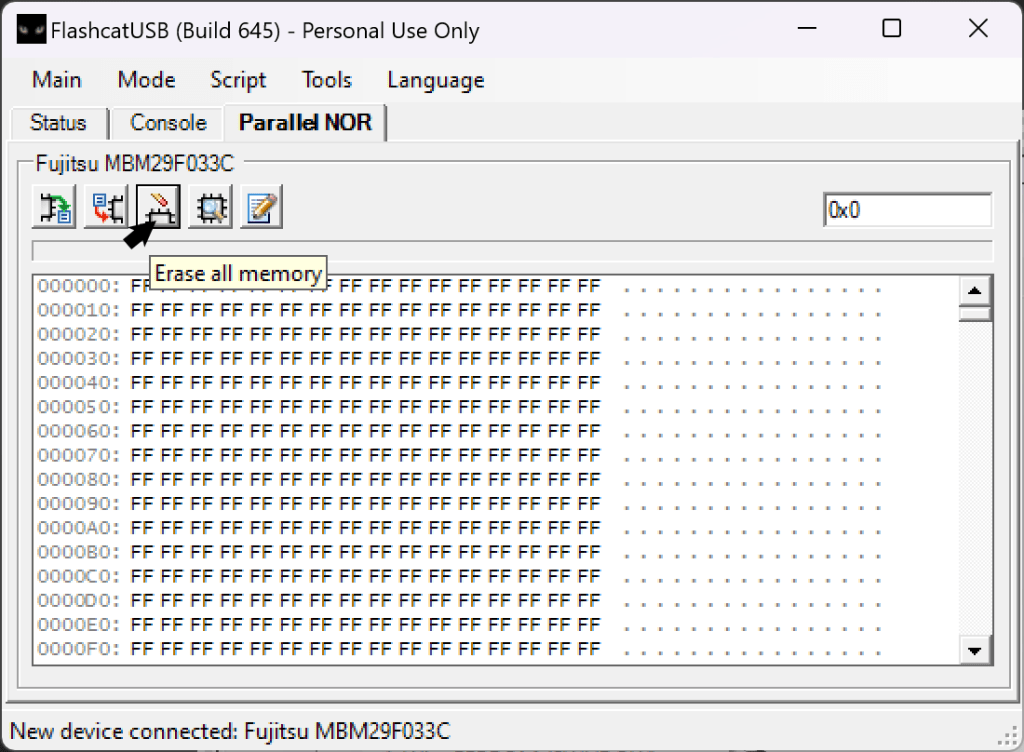This screenshot has width=1024, height=752.
Task: Switch to the Console tab
Action: pyautogui.click(x=168, y=123)
